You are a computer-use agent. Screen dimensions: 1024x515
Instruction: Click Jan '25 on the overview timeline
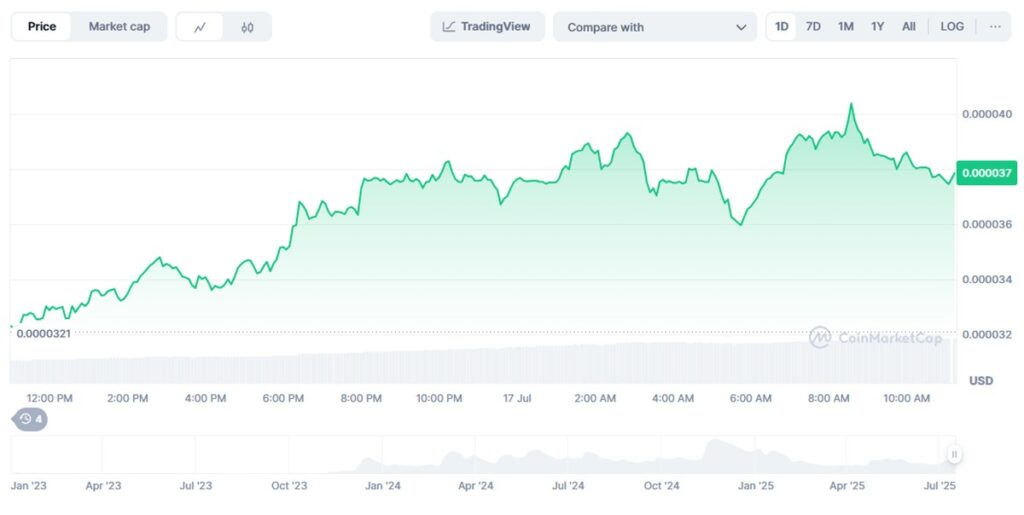tap(756, 486)
